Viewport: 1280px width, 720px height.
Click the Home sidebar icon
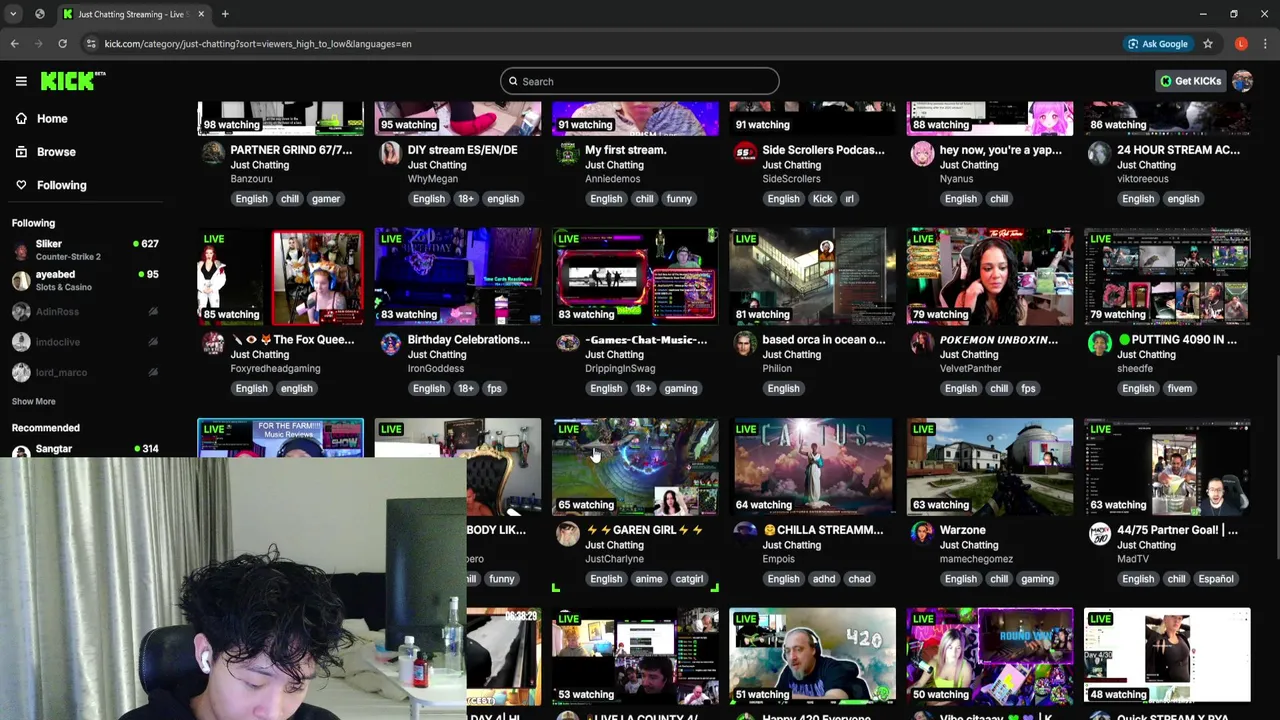point(21,118)
